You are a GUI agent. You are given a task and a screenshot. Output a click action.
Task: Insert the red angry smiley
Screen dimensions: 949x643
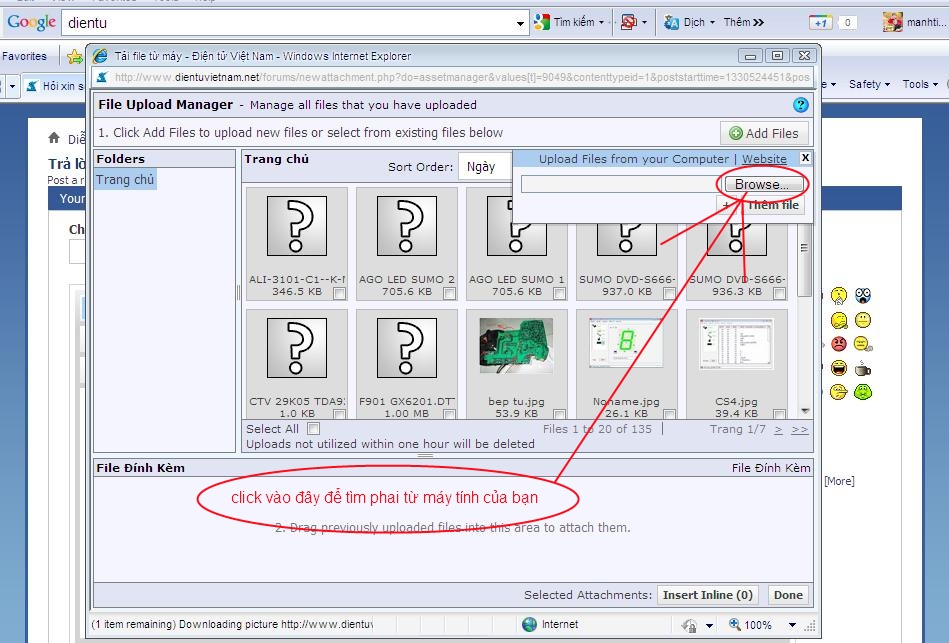tap(839, 343)
